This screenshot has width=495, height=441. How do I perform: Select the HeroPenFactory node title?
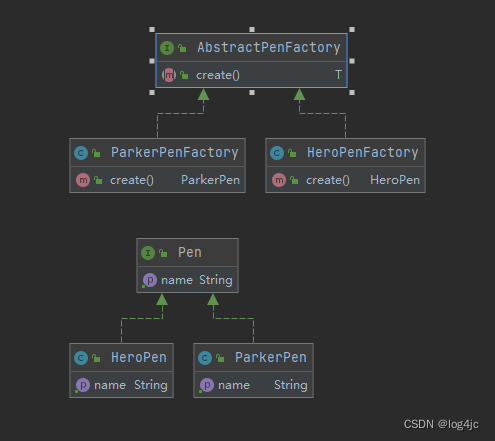pyautogui.click(x=363, y=152)
